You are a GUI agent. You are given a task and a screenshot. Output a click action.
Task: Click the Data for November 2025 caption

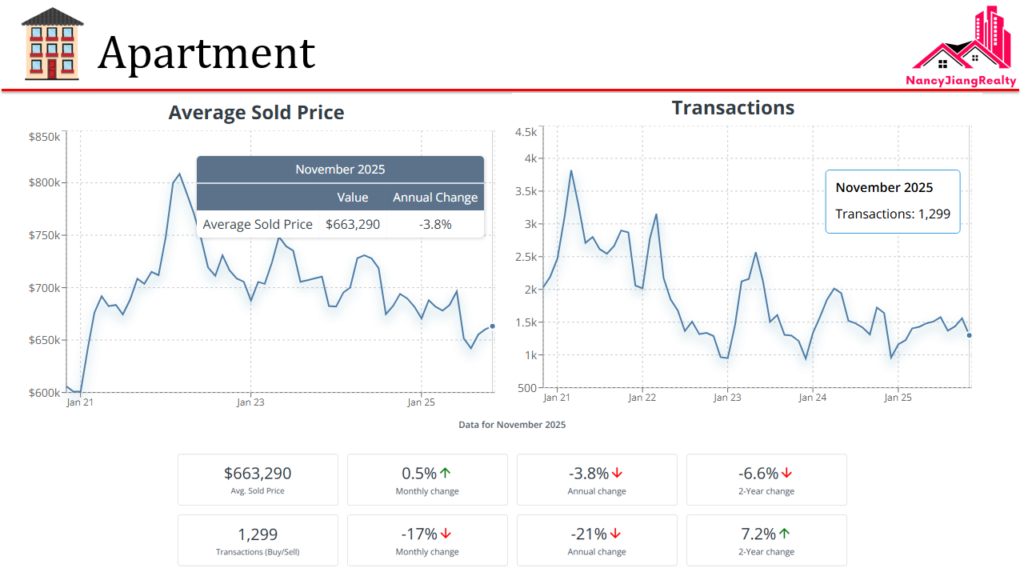pyautogui.click(x=512, y=425)
